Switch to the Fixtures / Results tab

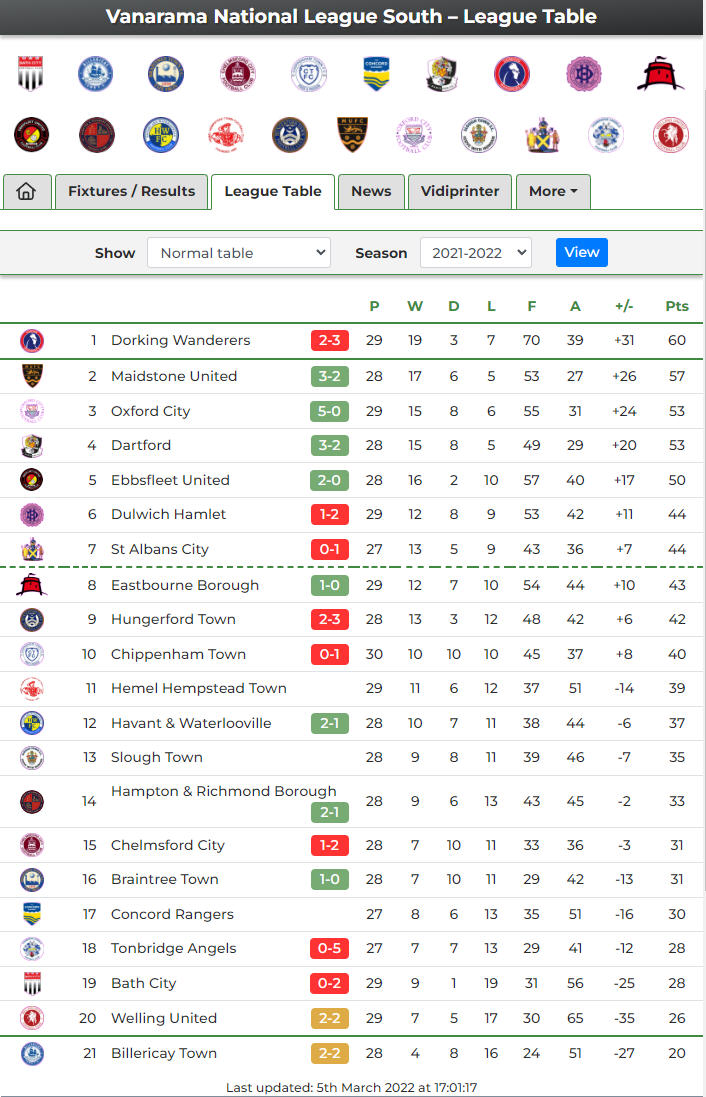[131, 191]
